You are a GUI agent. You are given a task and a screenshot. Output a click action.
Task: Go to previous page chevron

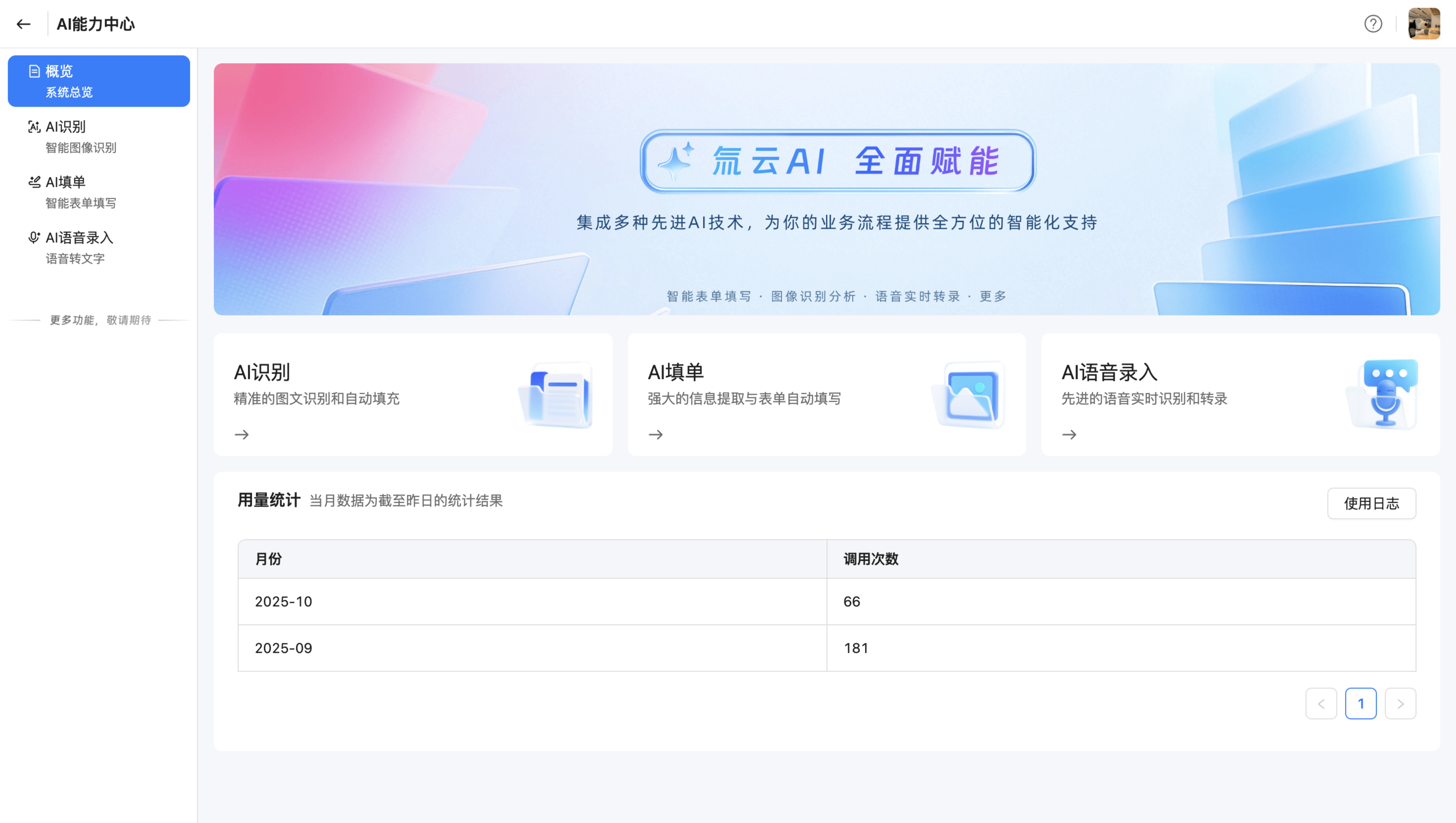[1321, 704]
